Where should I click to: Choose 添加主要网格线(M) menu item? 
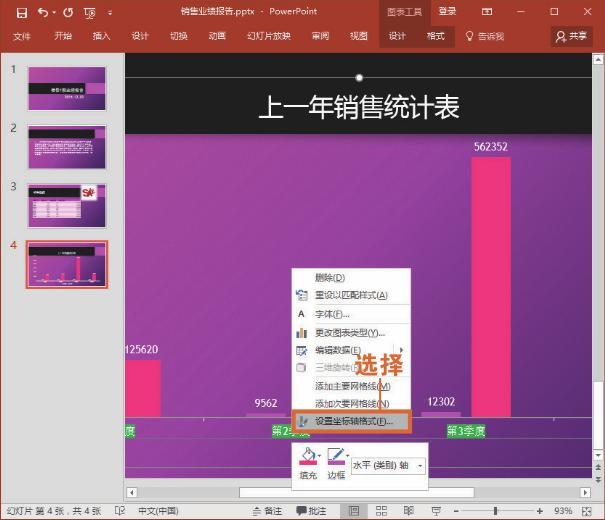[351, 386]
